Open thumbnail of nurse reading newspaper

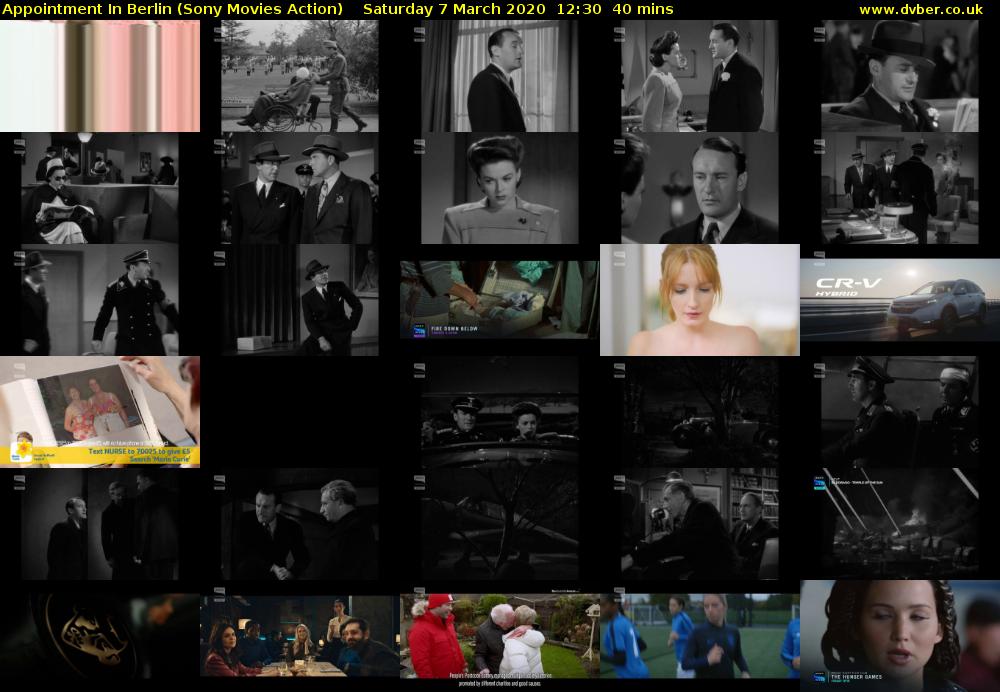(99, 188)
